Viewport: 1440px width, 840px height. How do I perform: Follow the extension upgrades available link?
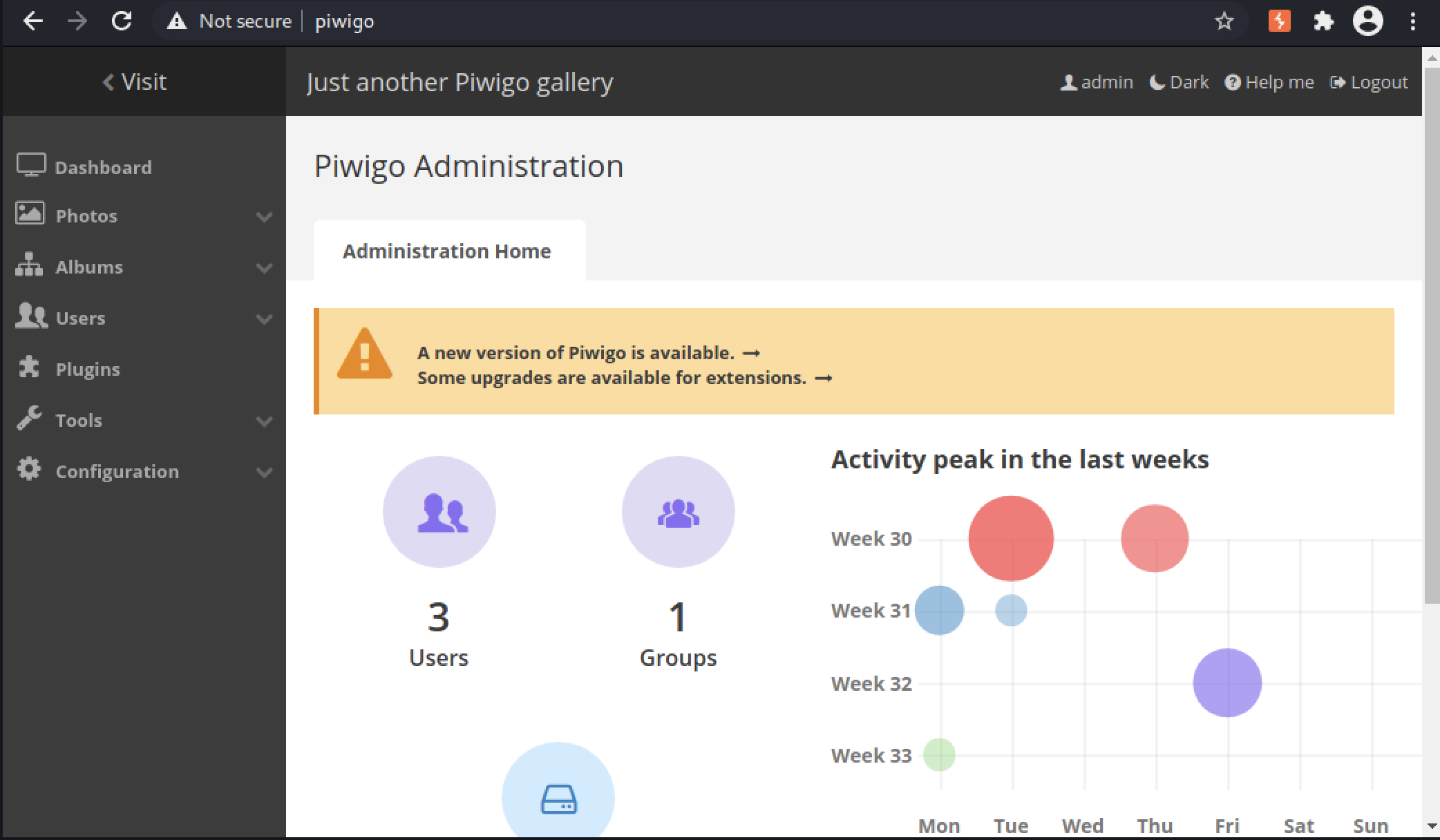coord(625,378)
